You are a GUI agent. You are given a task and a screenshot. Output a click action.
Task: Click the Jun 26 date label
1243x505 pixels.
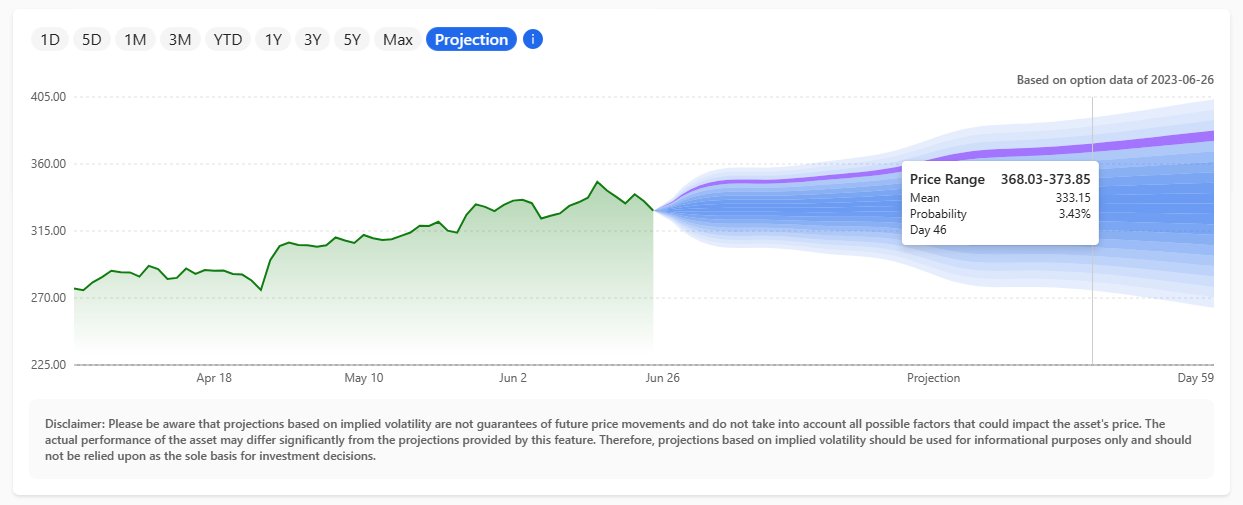(663, 378)
